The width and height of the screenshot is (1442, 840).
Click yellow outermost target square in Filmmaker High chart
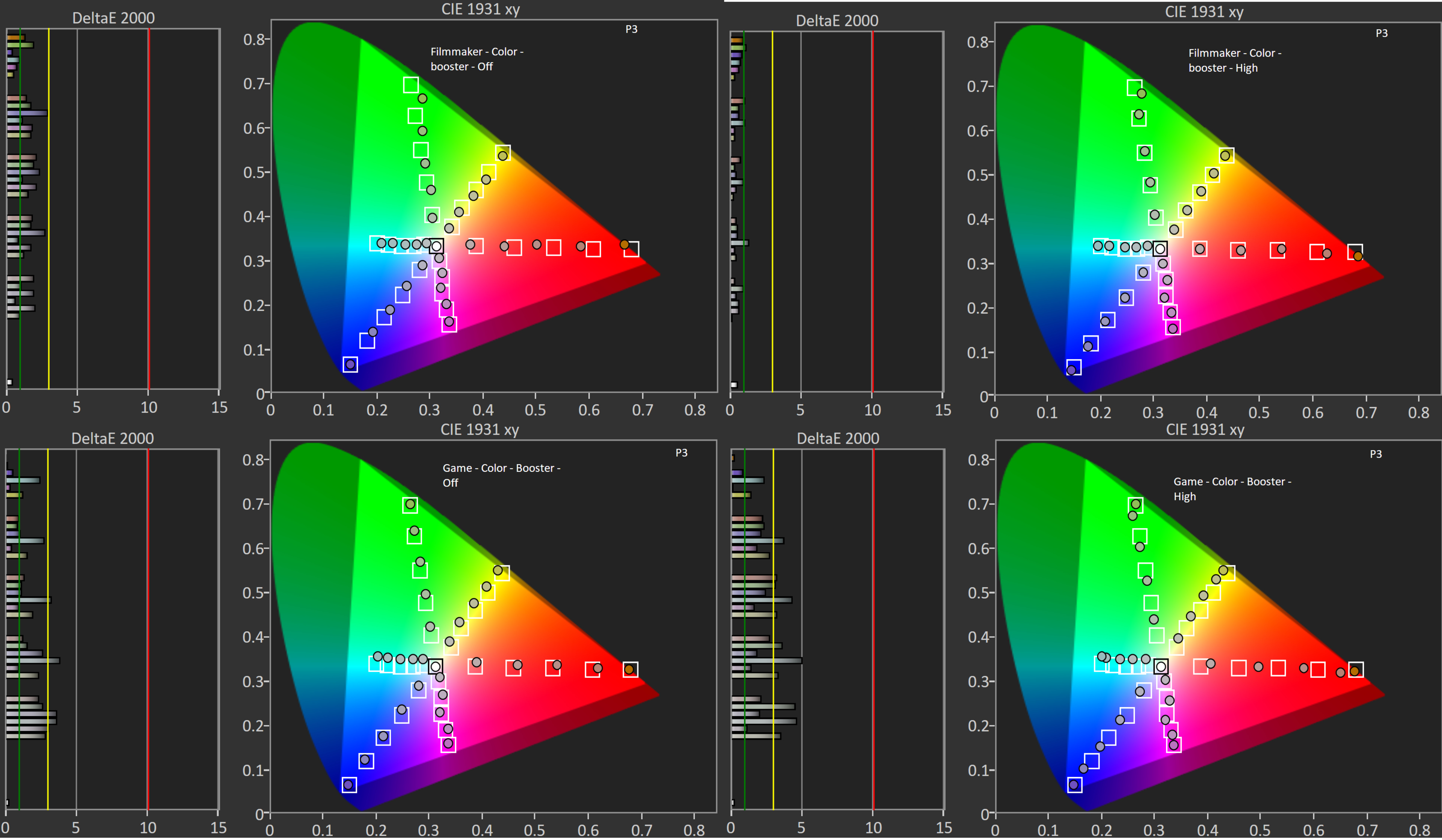(1226, 155)
